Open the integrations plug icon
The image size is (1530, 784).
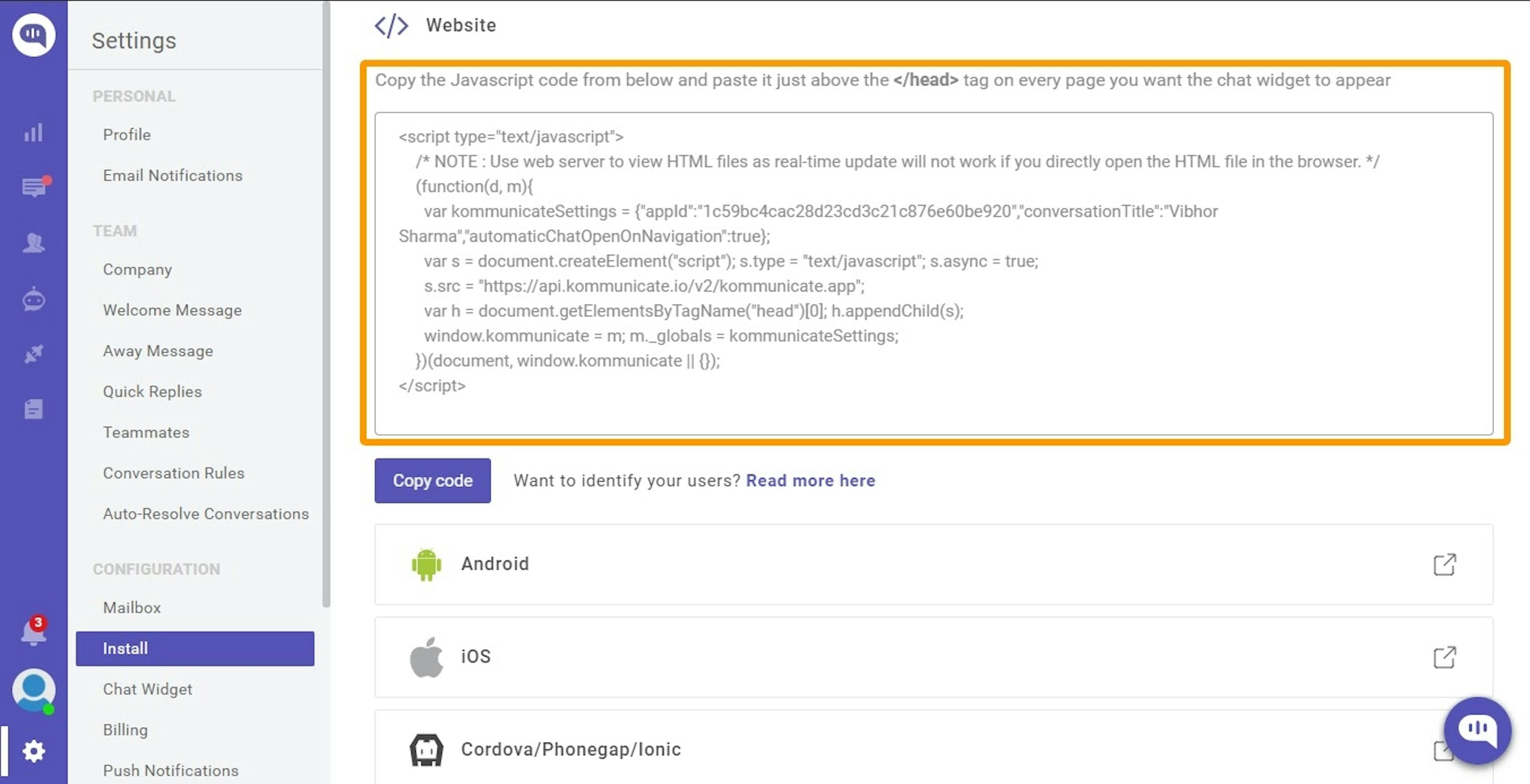point(34,354)
